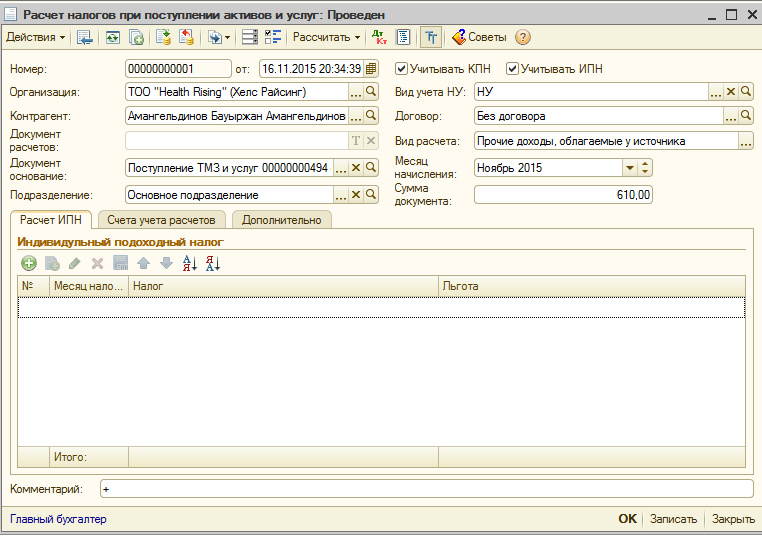Click the refresh (reread) toolbar icon
This screenshot has width=762, height=537.
113,37
